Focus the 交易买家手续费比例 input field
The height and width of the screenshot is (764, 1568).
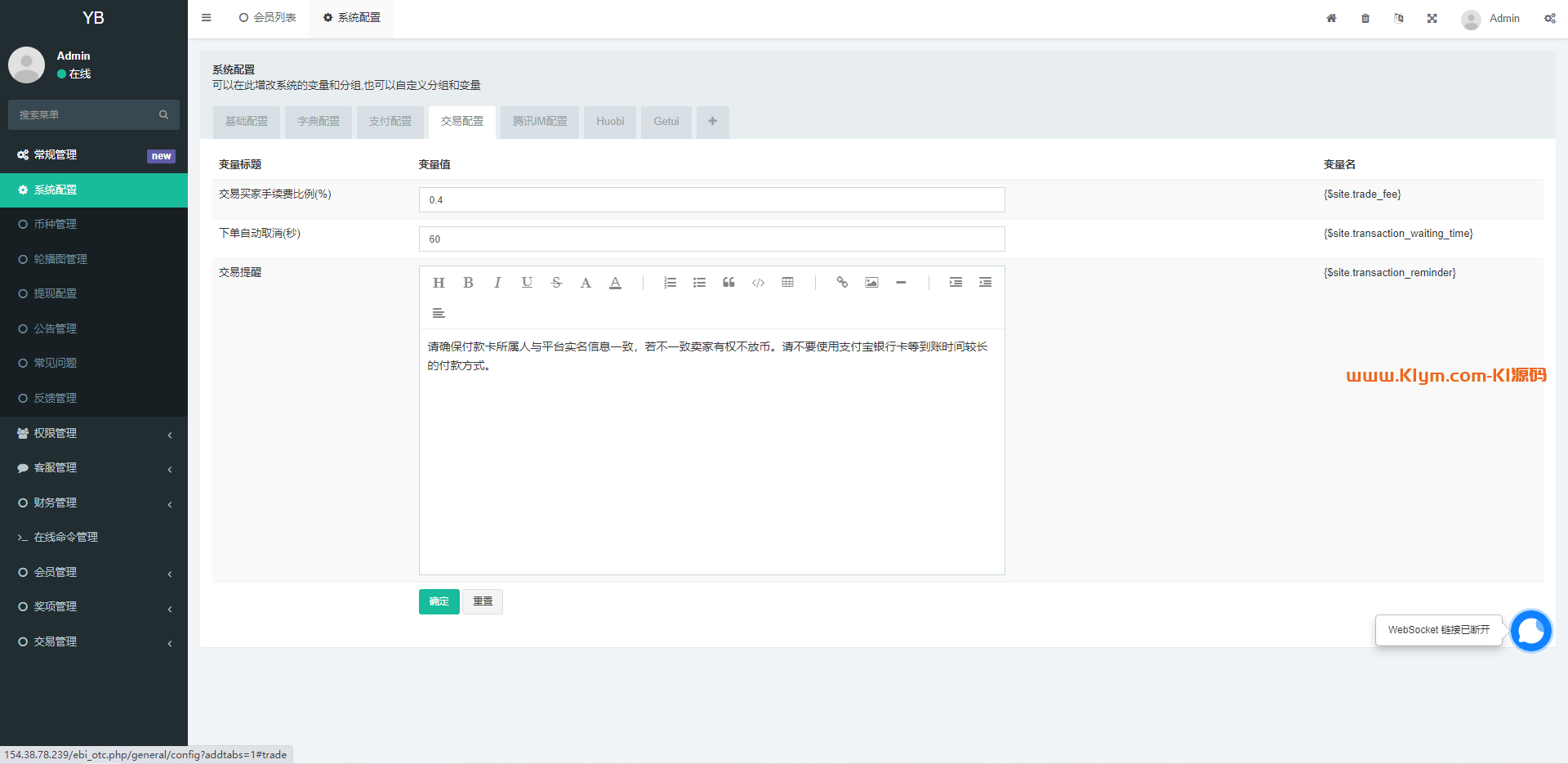(712, 200)
